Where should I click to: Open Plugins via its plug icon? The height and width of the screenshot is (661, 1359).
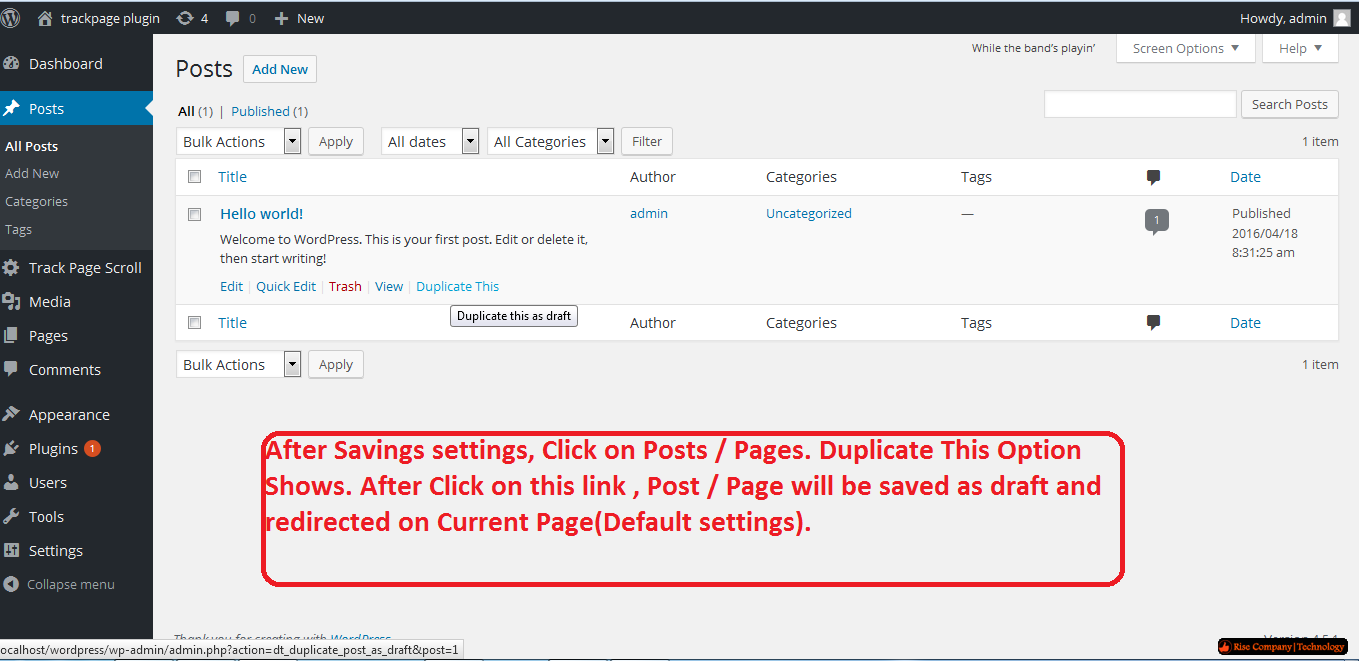[x=12, y=449]
